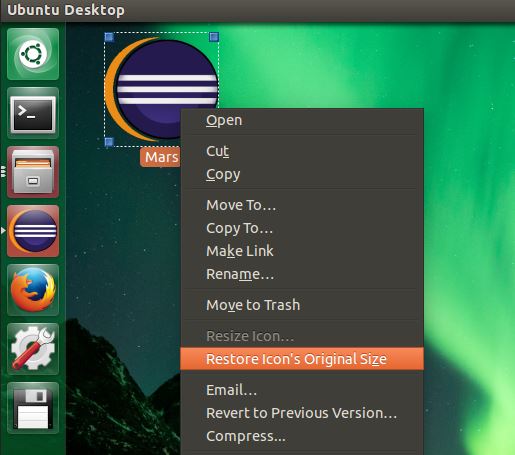Click Make Link menu entry
The image size is (515, 455).
pos(302,251)
